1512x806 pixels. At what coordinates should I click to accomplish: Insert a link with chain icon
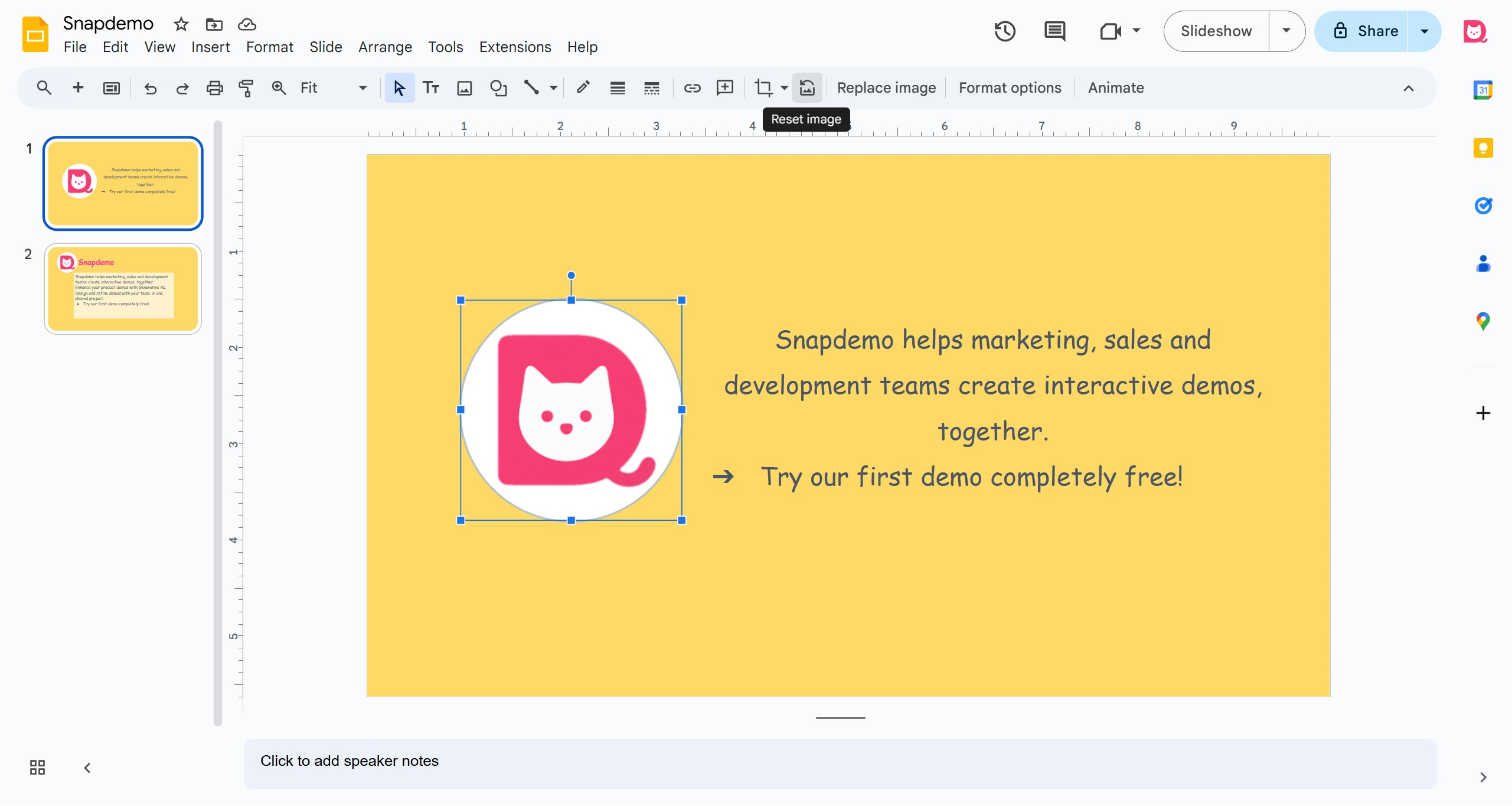pos(692,88)
